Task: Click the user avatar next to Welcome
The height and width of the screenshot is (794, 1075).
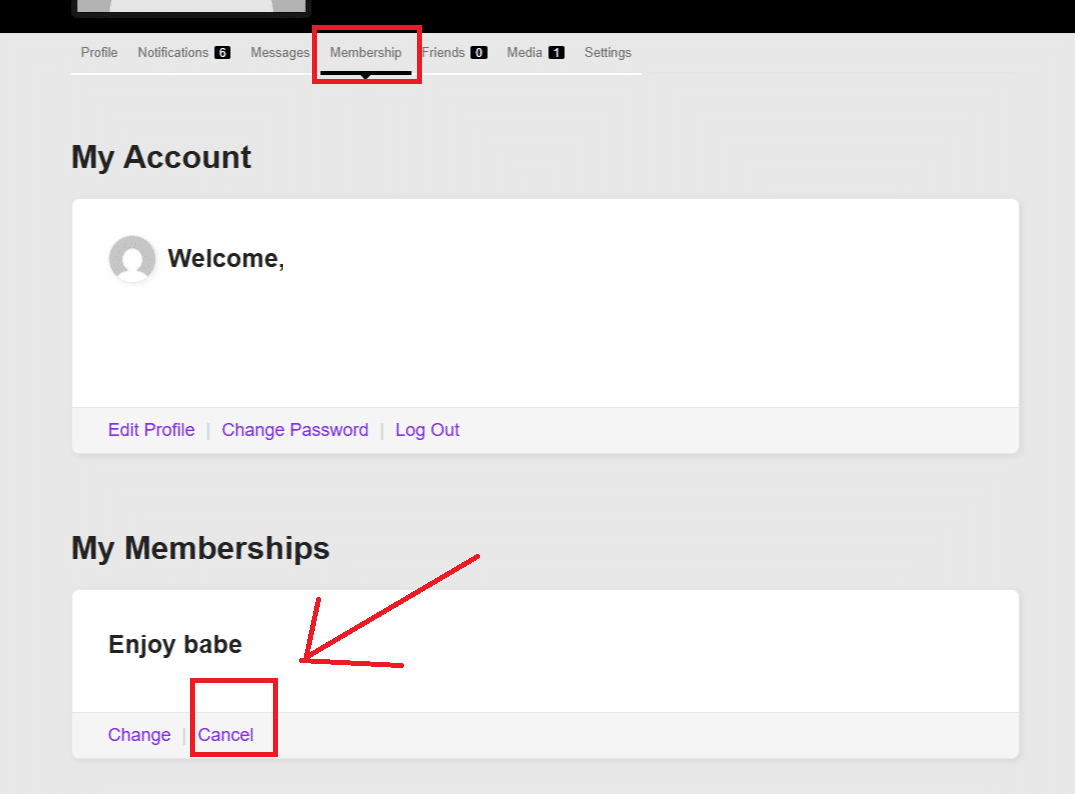Action: coord(132,258)
